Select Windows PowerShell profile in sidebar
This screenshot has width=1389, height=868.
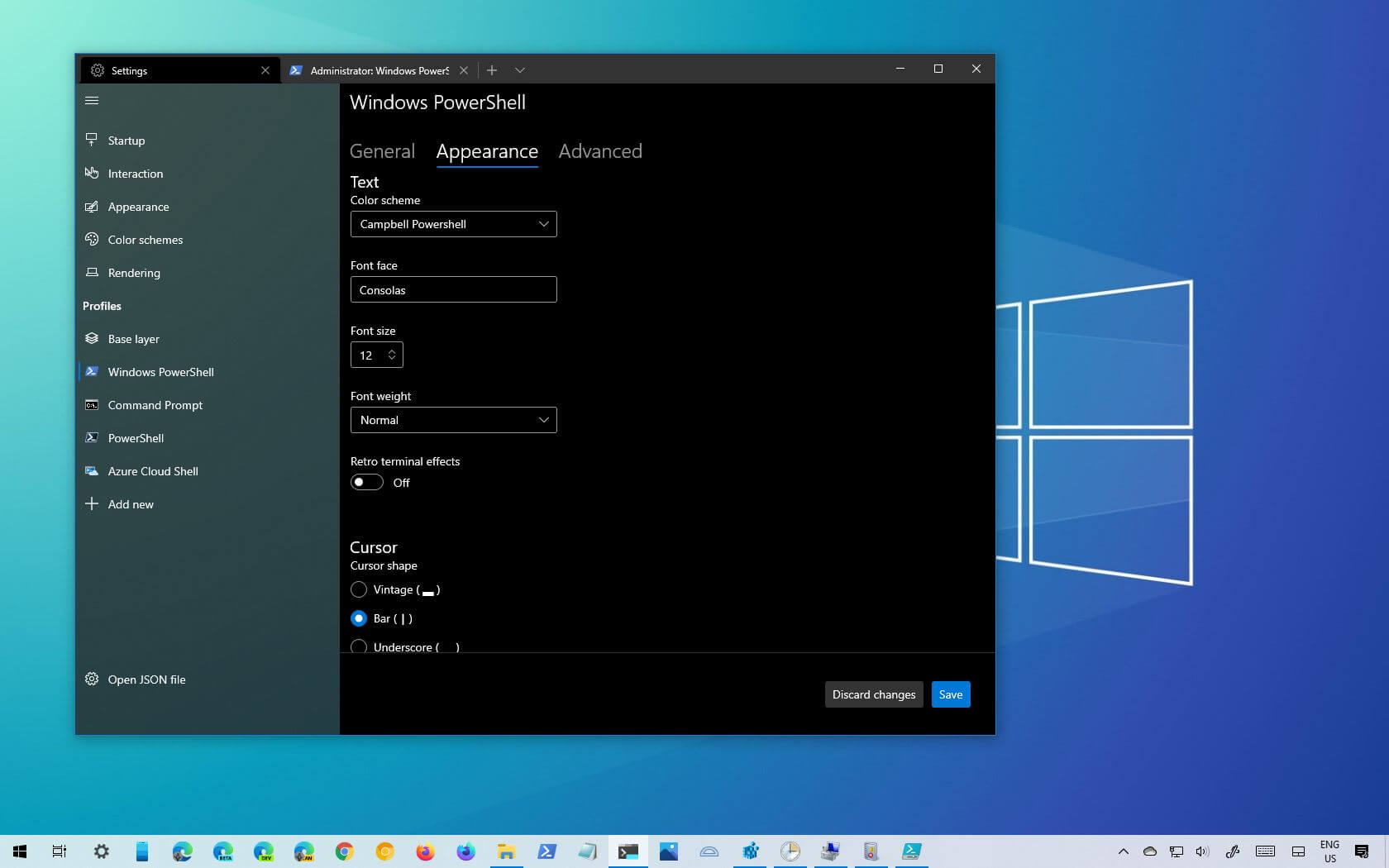(x=207, y=372)
